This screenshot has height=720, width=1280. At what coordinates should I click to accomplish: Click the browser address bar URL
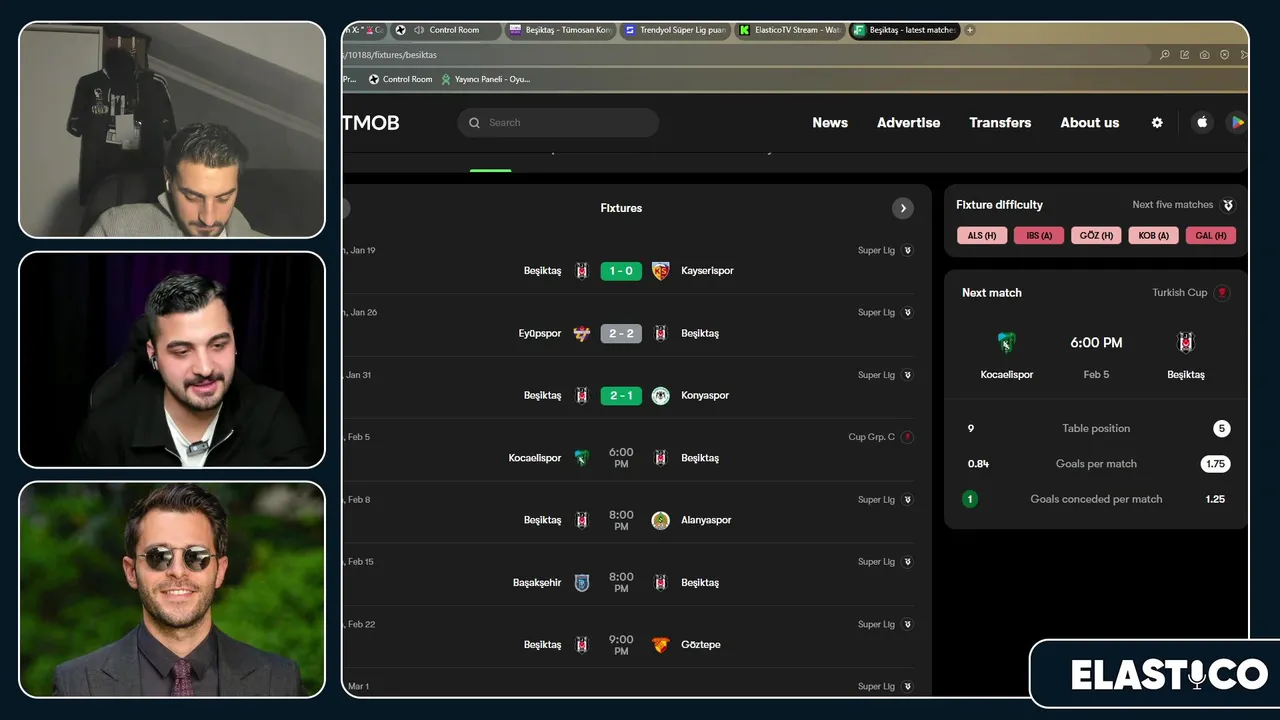(x=390, y=55)
